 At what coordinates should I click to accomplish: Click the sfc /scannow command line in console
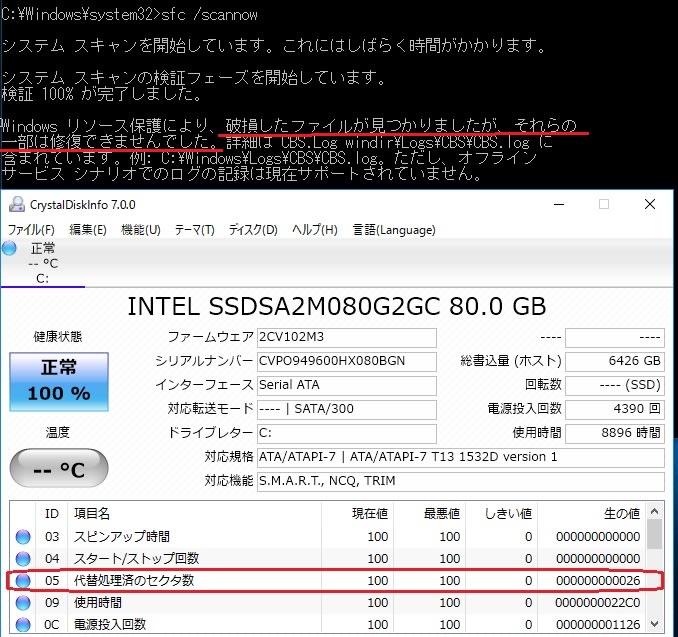pos(129,15)
